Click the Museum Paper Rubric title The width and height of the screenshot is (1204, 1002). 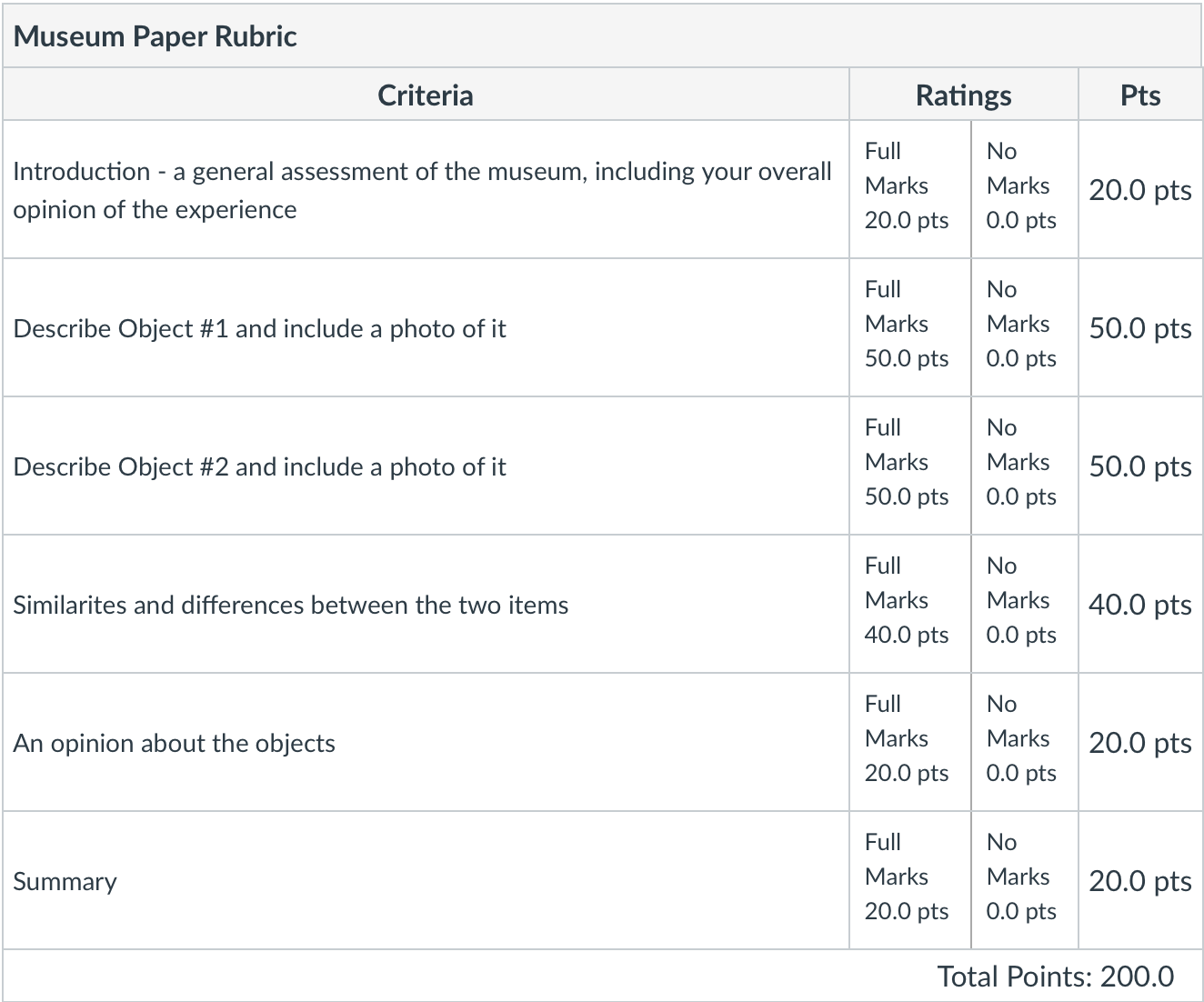(156, 36)
